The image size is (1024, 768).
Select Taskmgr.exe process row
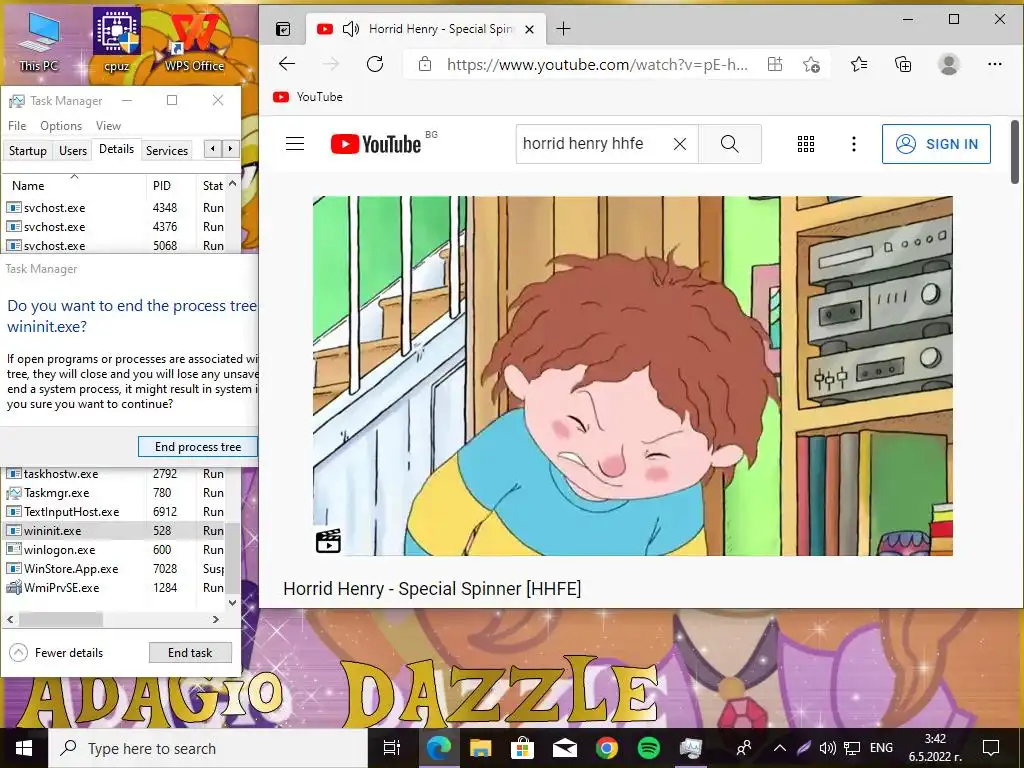[x=114, y=492]
